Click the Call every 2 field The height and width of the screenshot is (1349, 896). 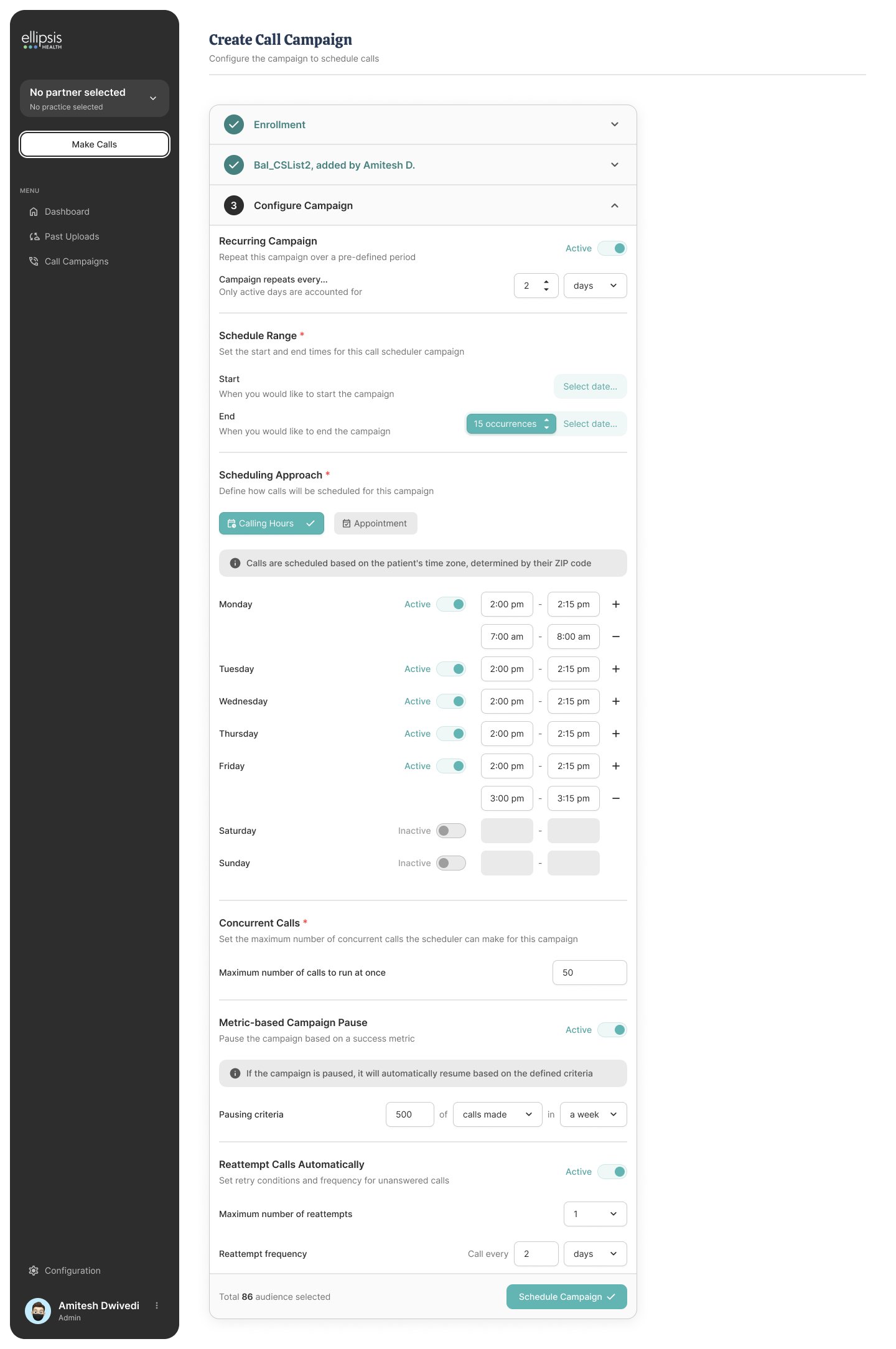point(536,1254)
